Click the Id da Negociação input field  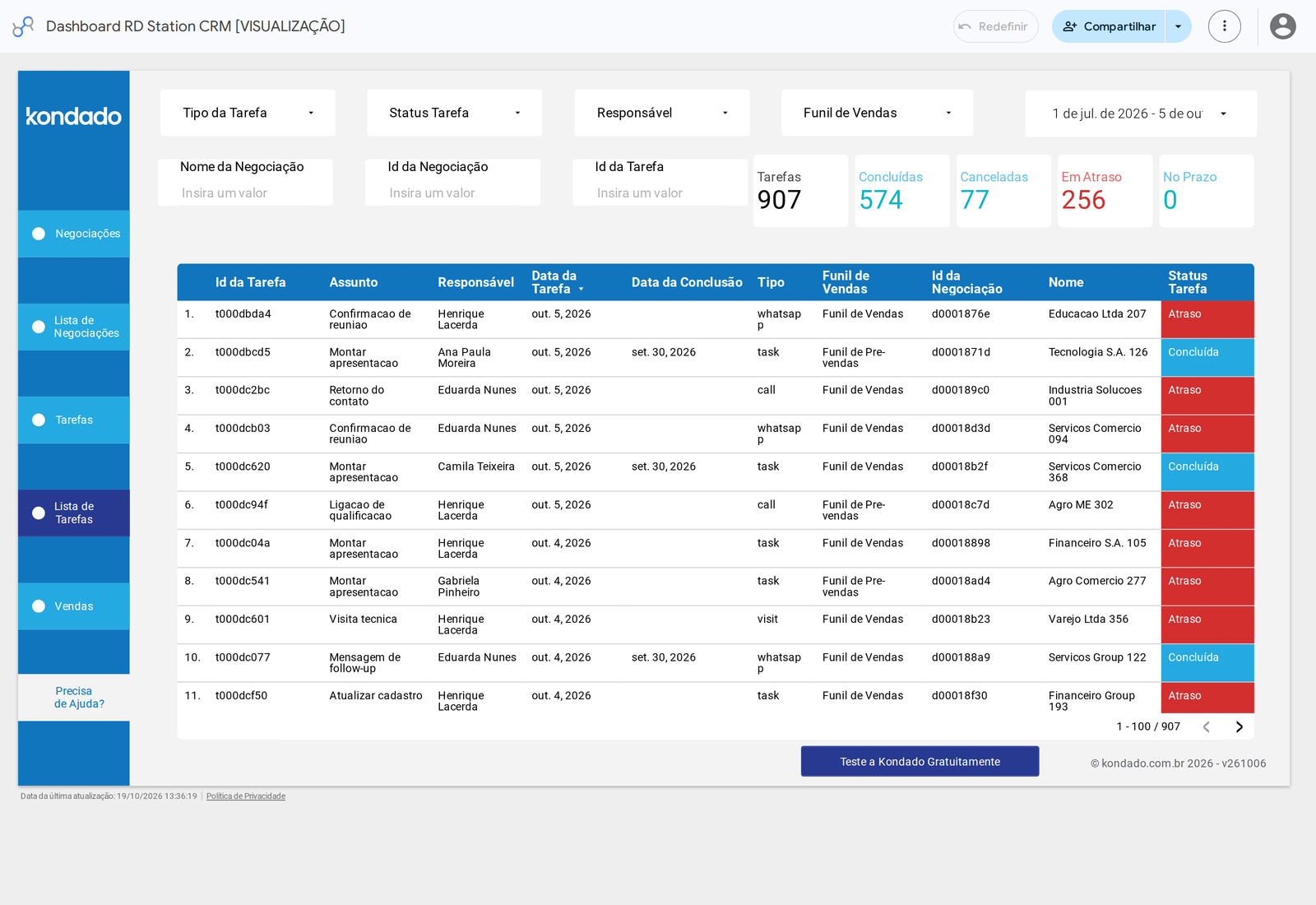click(452, 193)
